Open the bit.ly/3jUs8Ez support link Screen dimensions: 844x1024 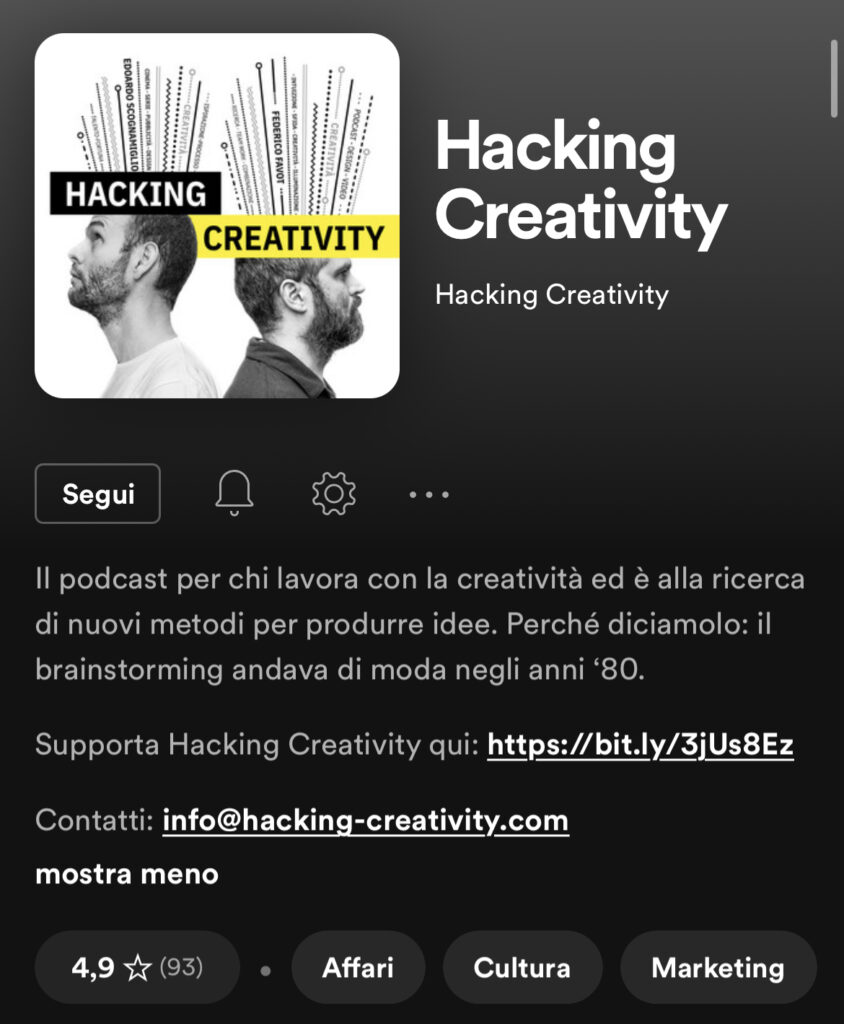pos(640,745)
